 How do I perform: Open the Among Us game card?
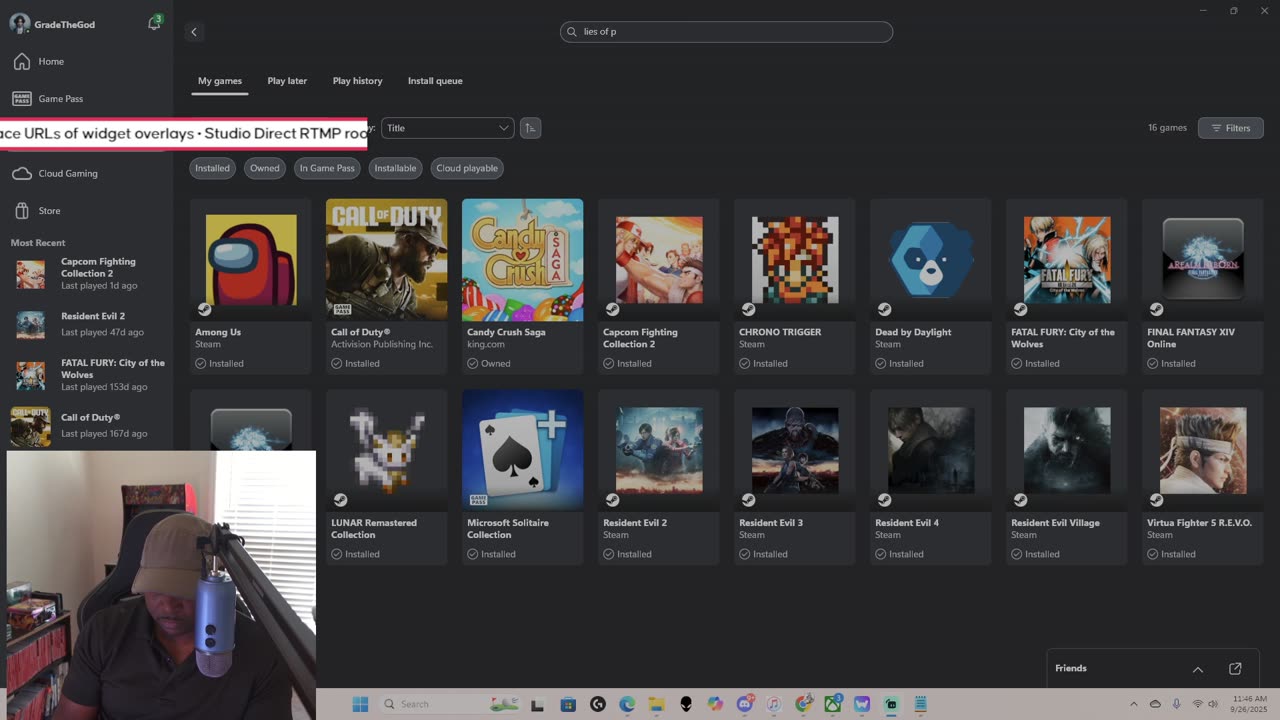click(x=251, y=286)
